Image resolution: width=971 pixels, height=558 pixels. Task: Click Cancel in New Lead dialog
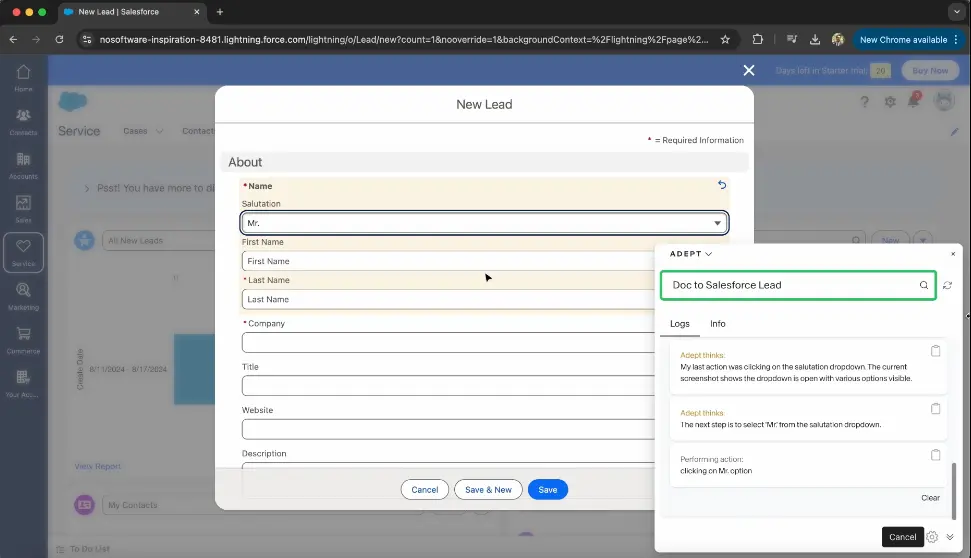tap(425, 490)
